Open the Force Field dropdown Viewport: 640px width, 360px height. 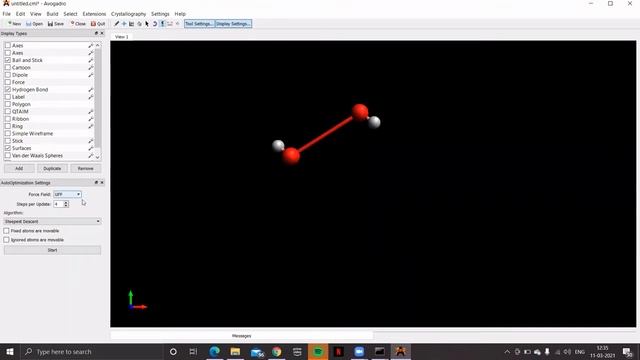coord(67,194)
